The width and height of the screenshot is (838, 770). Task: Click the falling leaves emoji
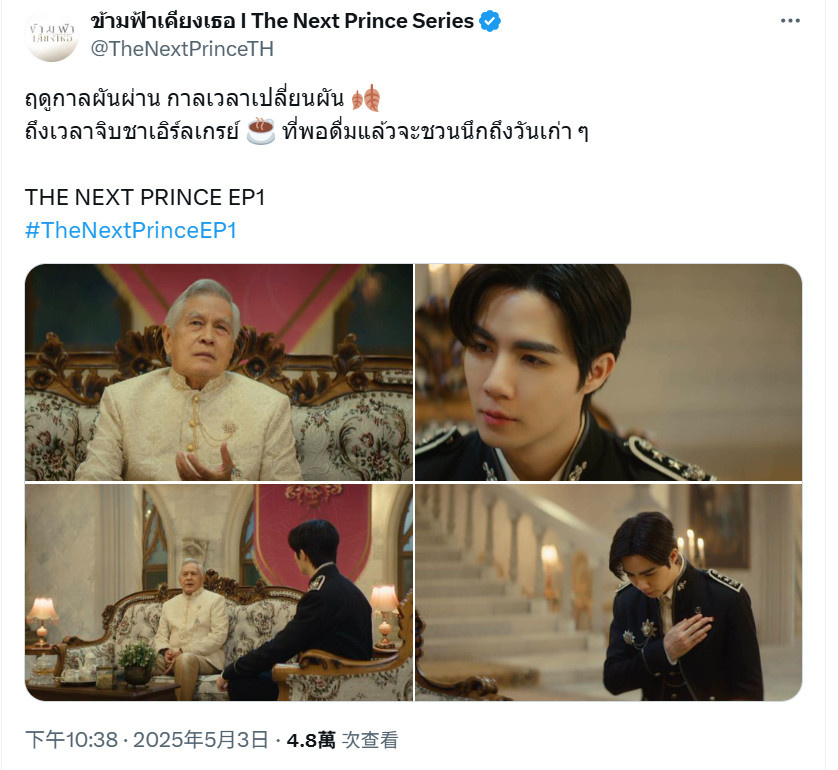(366, 99)
